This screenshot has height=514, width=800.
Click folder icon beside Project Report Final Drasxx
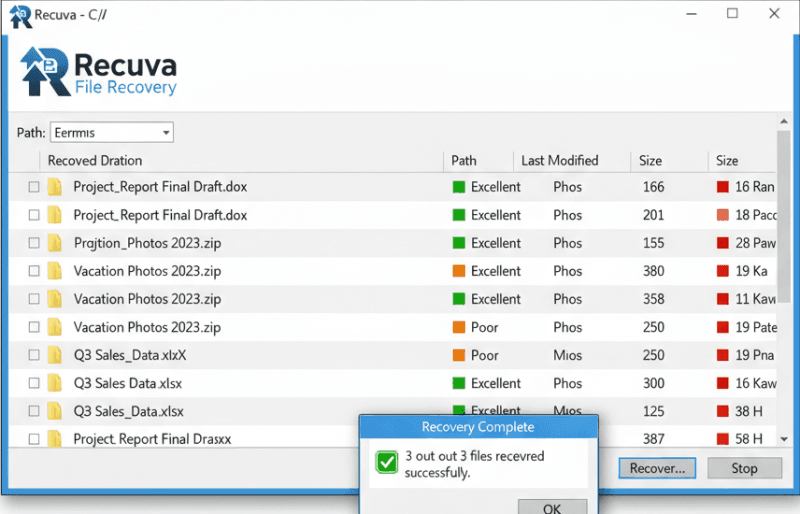click(x=55, y=439)
